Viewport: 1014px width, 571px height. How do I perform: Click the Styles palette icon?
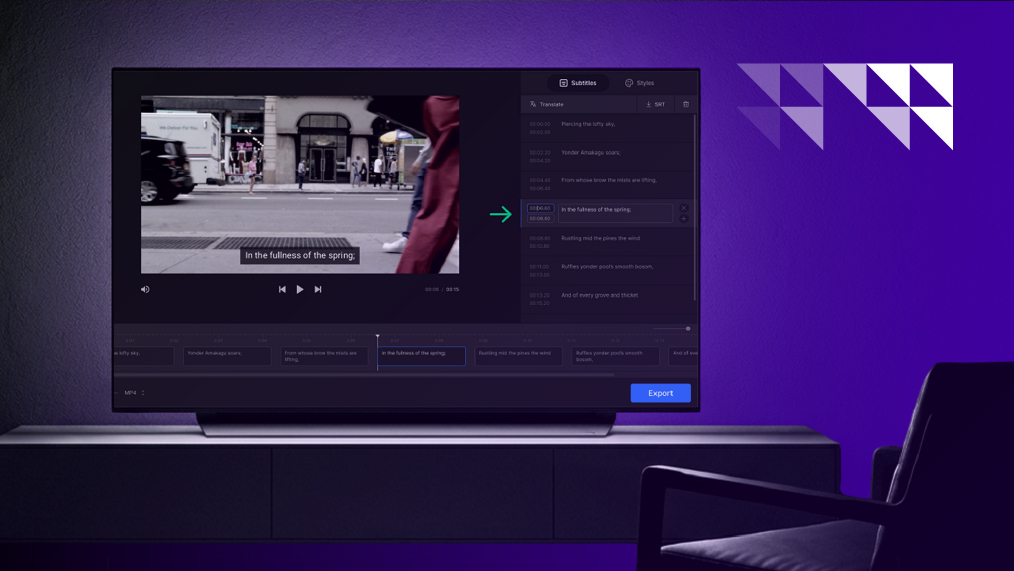click(629, 83)
